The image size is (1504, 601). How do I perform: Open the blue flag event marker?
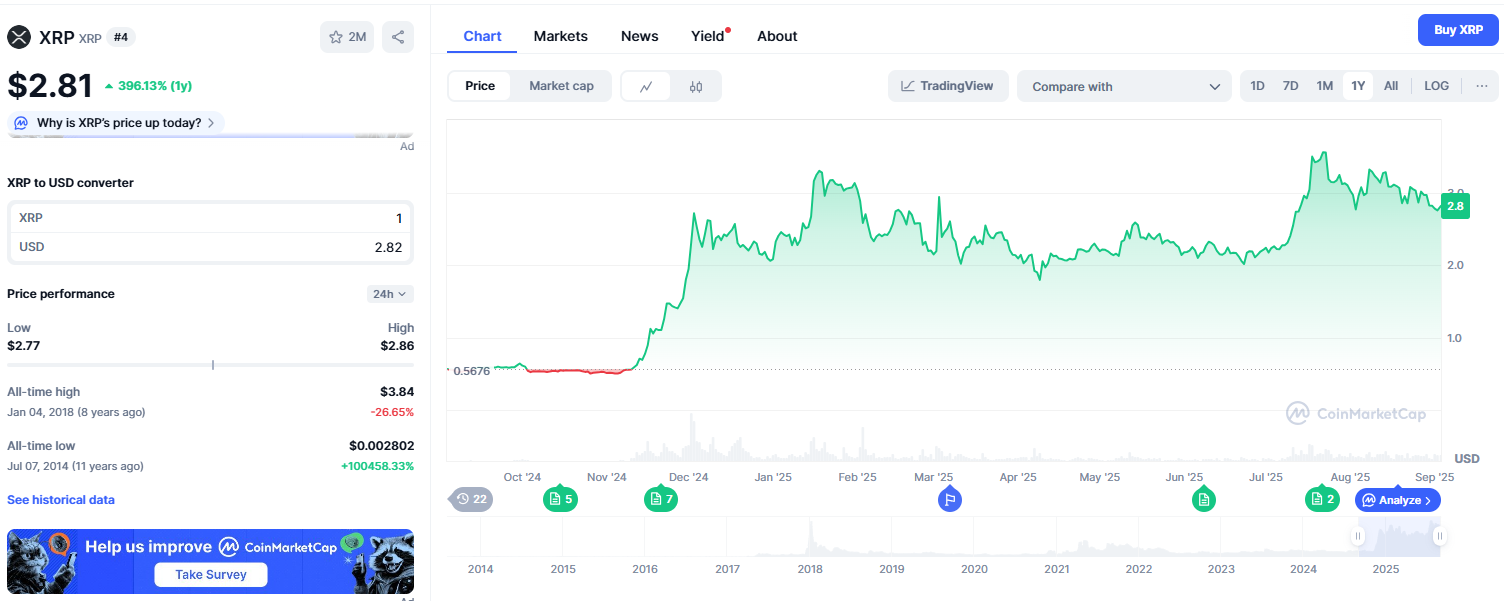click(949, 499)
